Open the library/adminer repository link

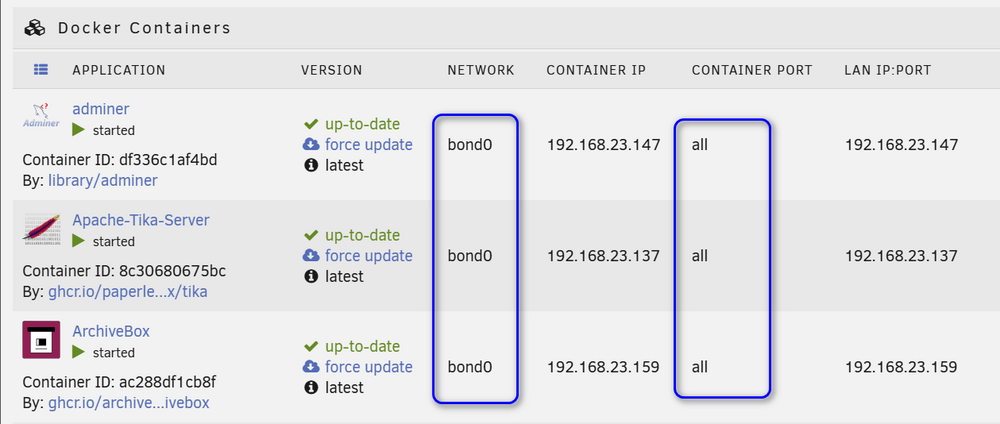click(x=103, y=180)
